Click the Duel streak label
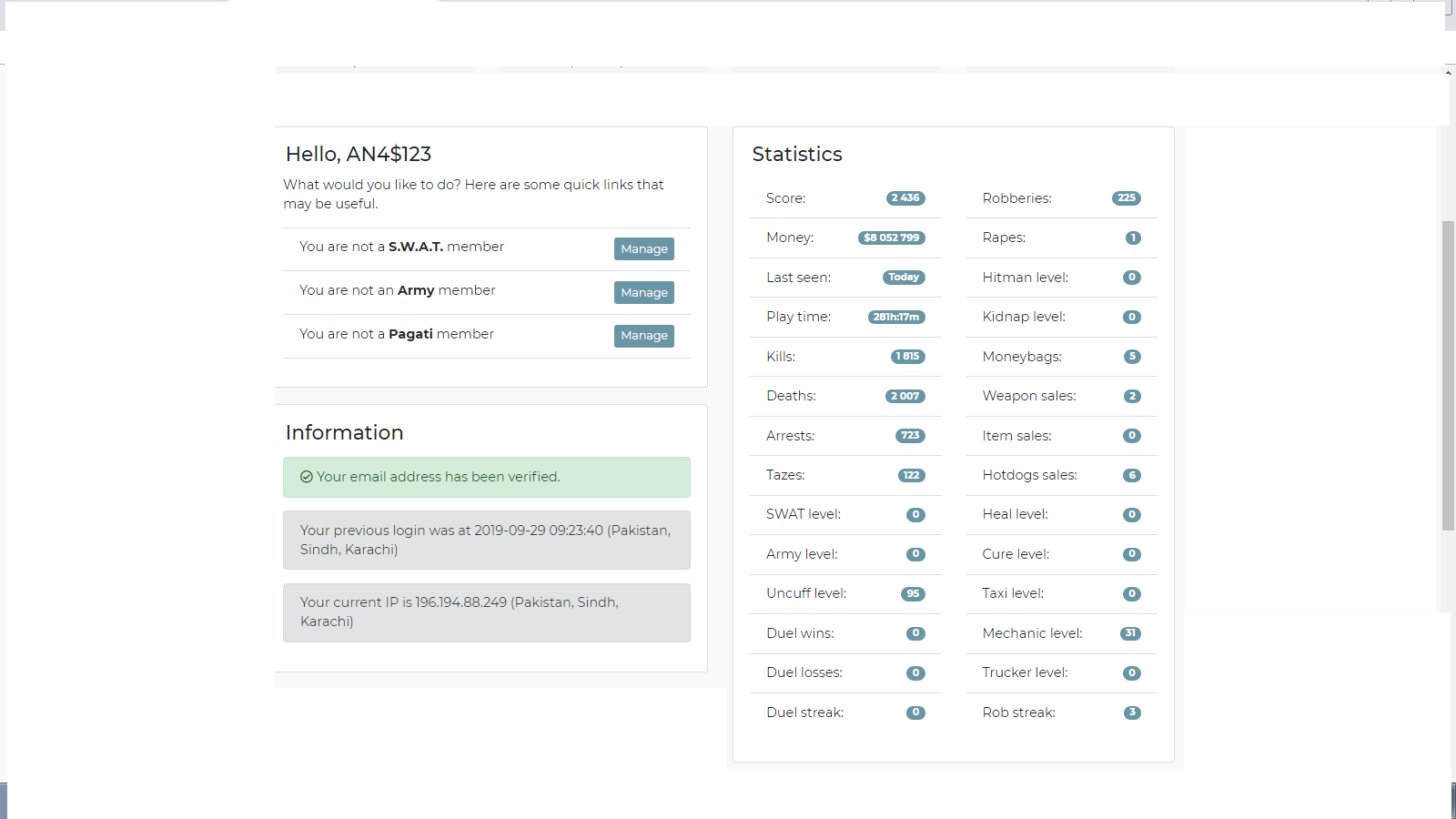Image resolution: width=1456 pixels, height=819 pixels. [x=804, y=713]
